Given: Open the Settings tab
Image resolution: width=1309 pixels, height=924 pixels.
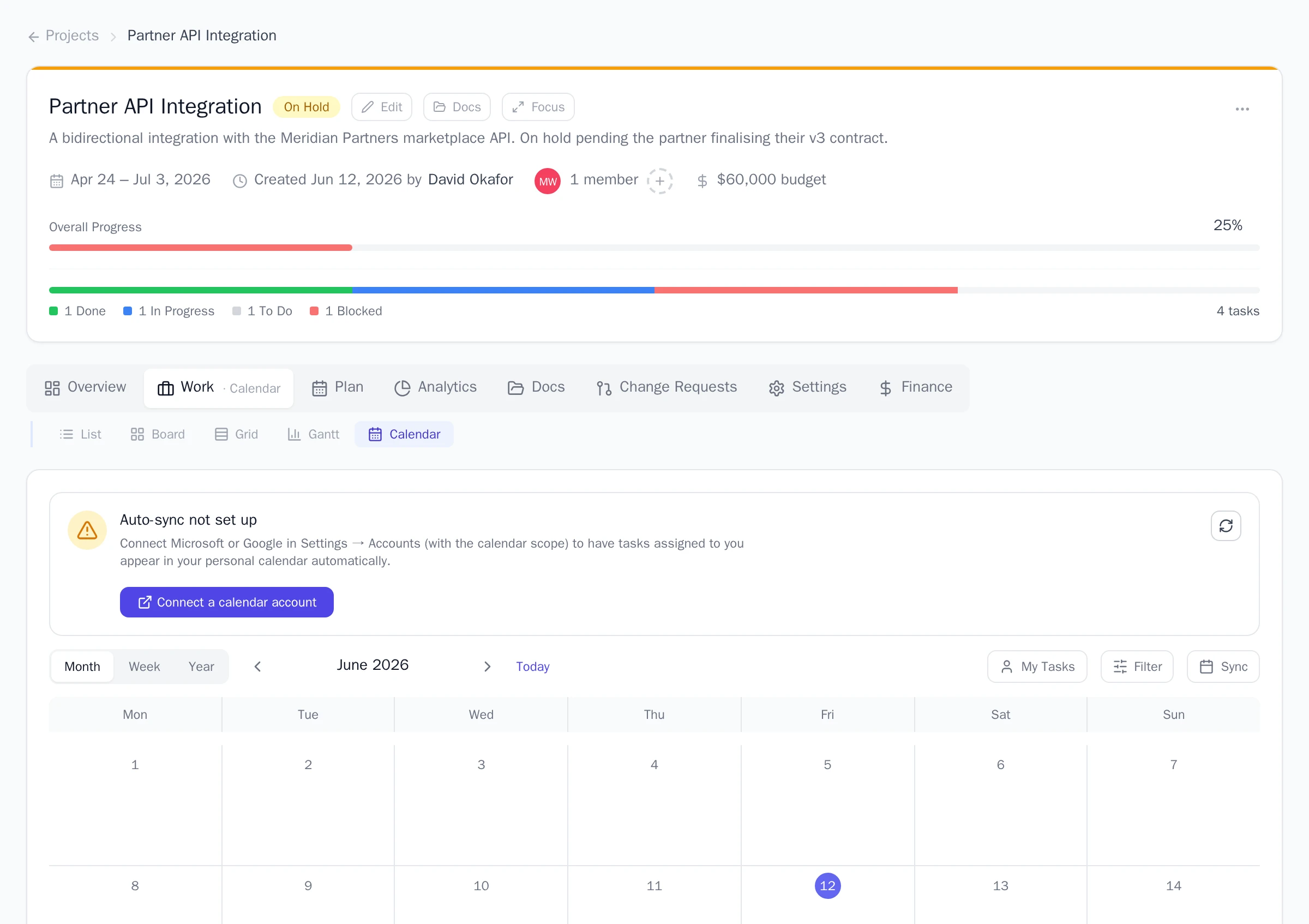Looking at the screenshot, I should point(807,388).
